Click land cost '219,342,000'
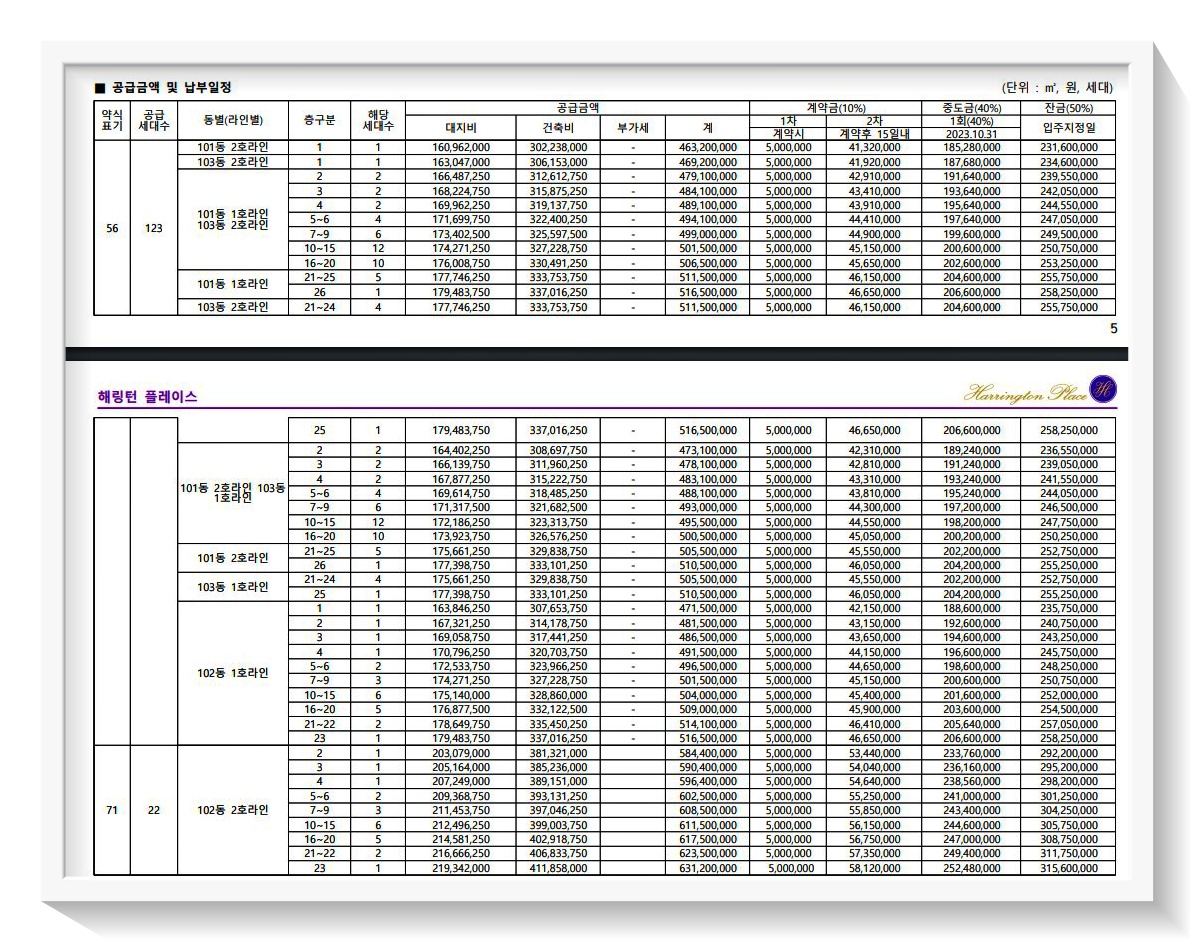This screenshot has width=1194, height=942. [461, 868]
